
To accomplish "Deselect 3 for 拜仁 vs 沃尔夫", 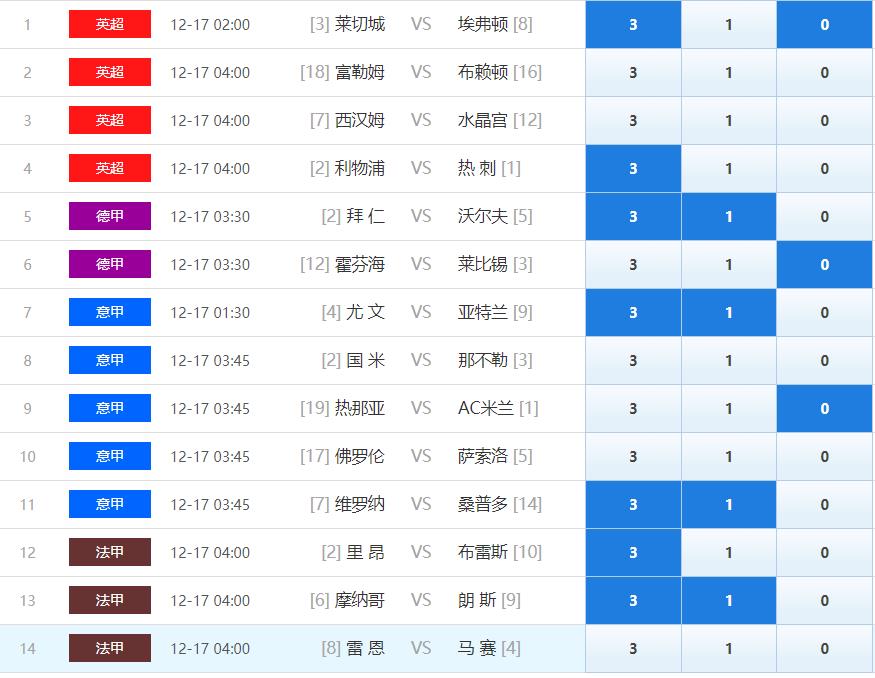I will tap(633, 217).
